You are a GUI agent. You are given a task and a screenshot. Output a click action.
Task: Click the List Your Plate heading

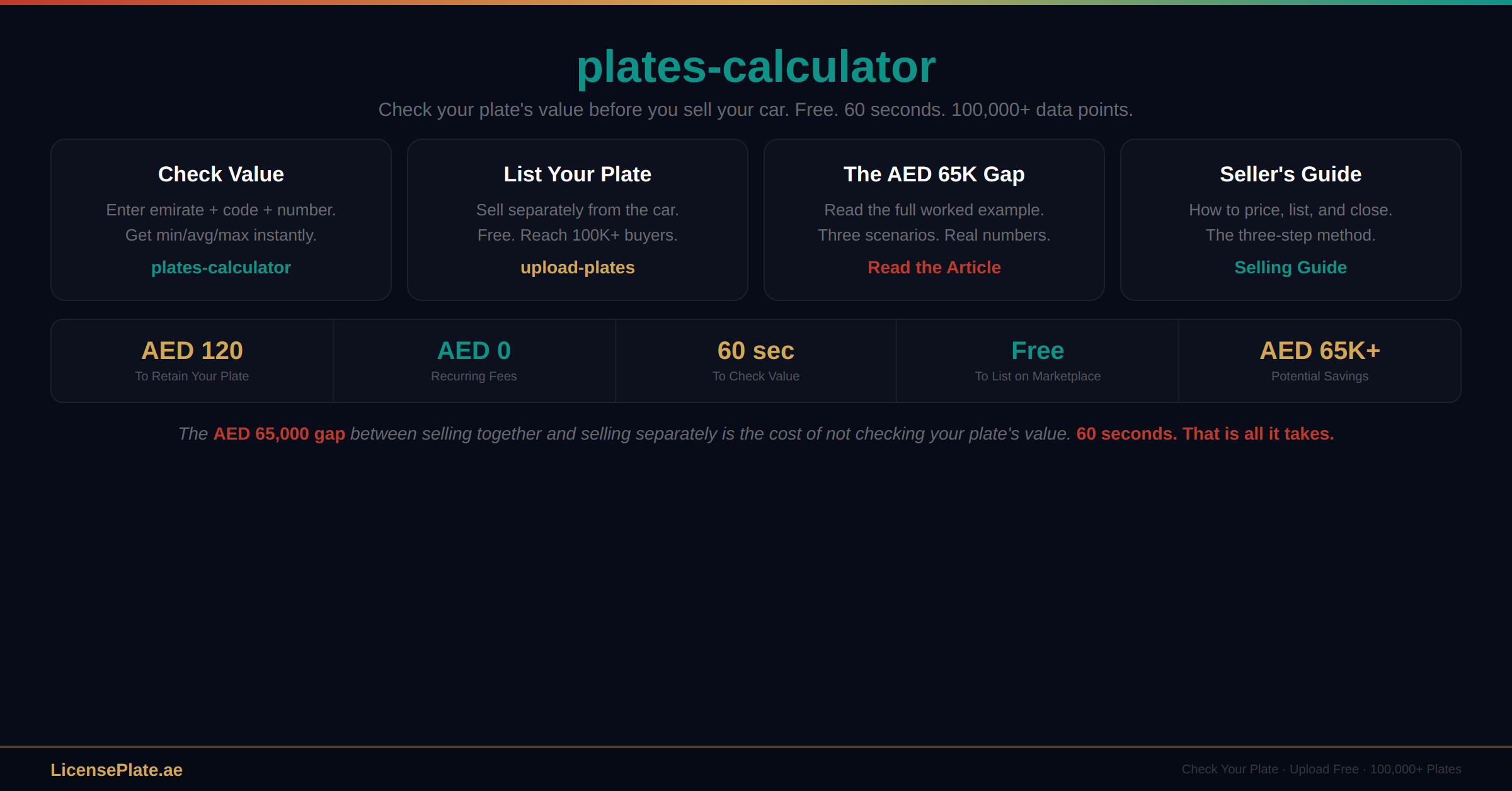tap(578, 174)
